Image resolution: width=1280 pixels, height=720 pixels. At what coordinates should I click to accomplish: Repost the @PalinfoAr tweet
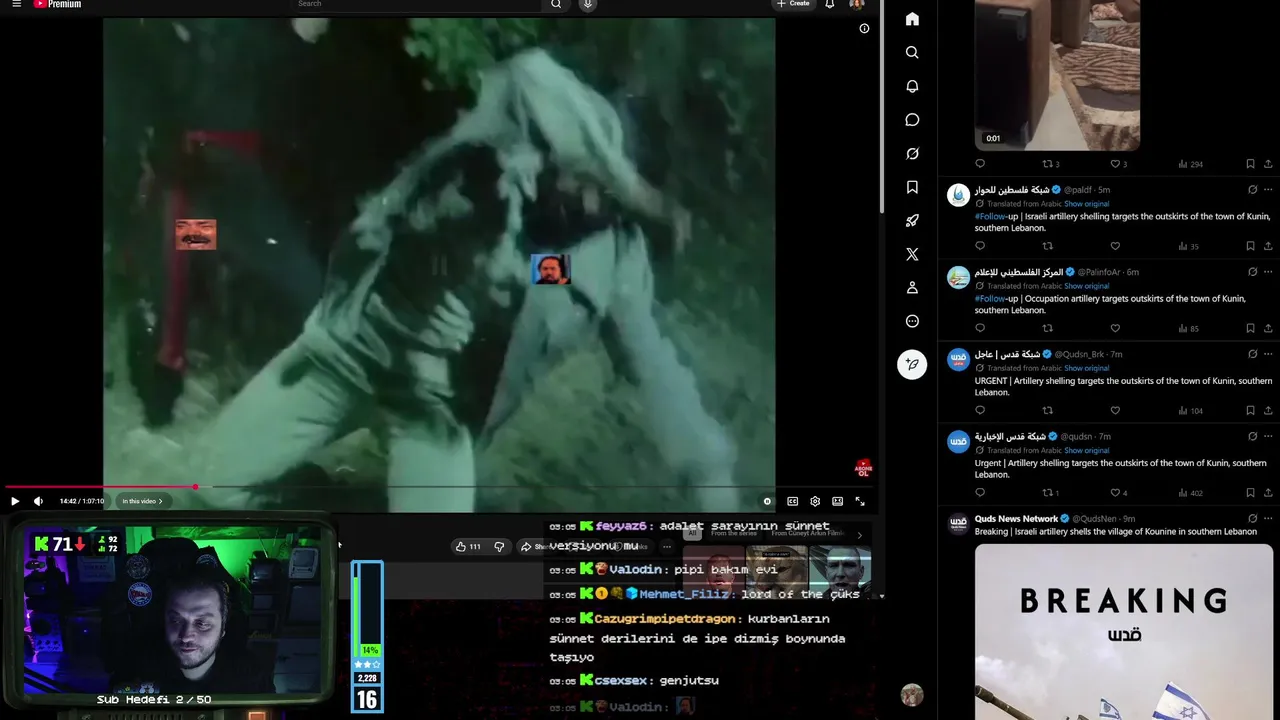(1047, 328)
